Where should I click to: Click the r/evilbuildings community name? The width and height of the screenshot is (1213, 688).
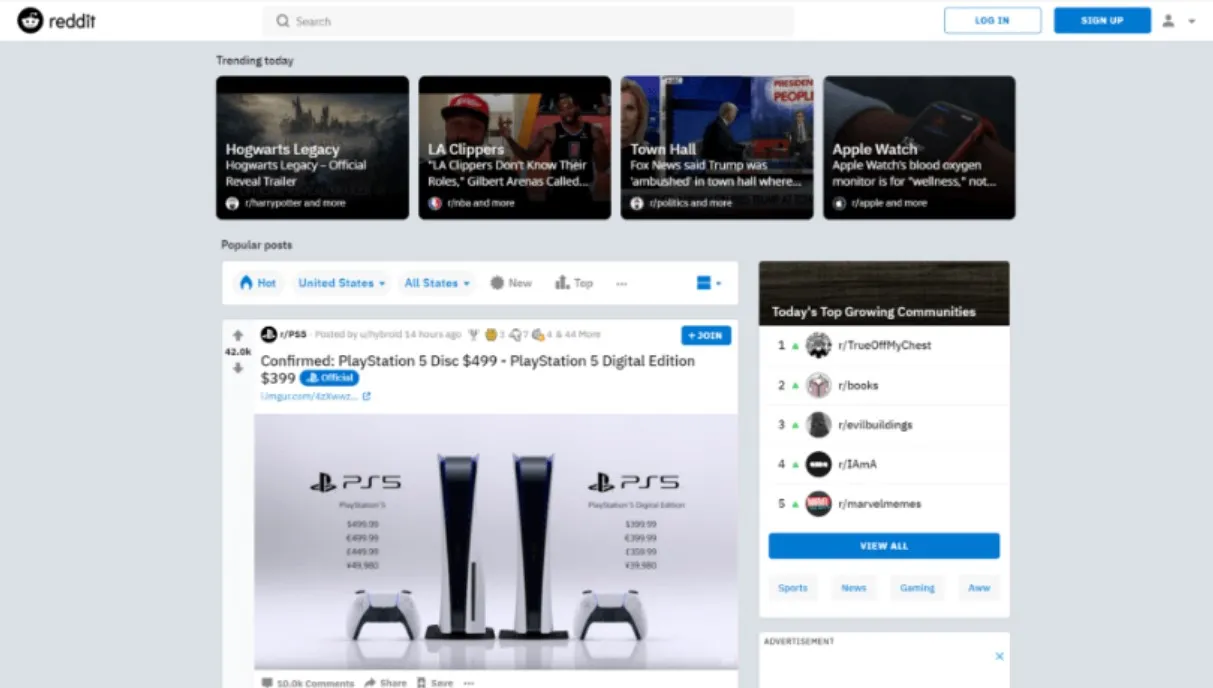tap(876, 425)
